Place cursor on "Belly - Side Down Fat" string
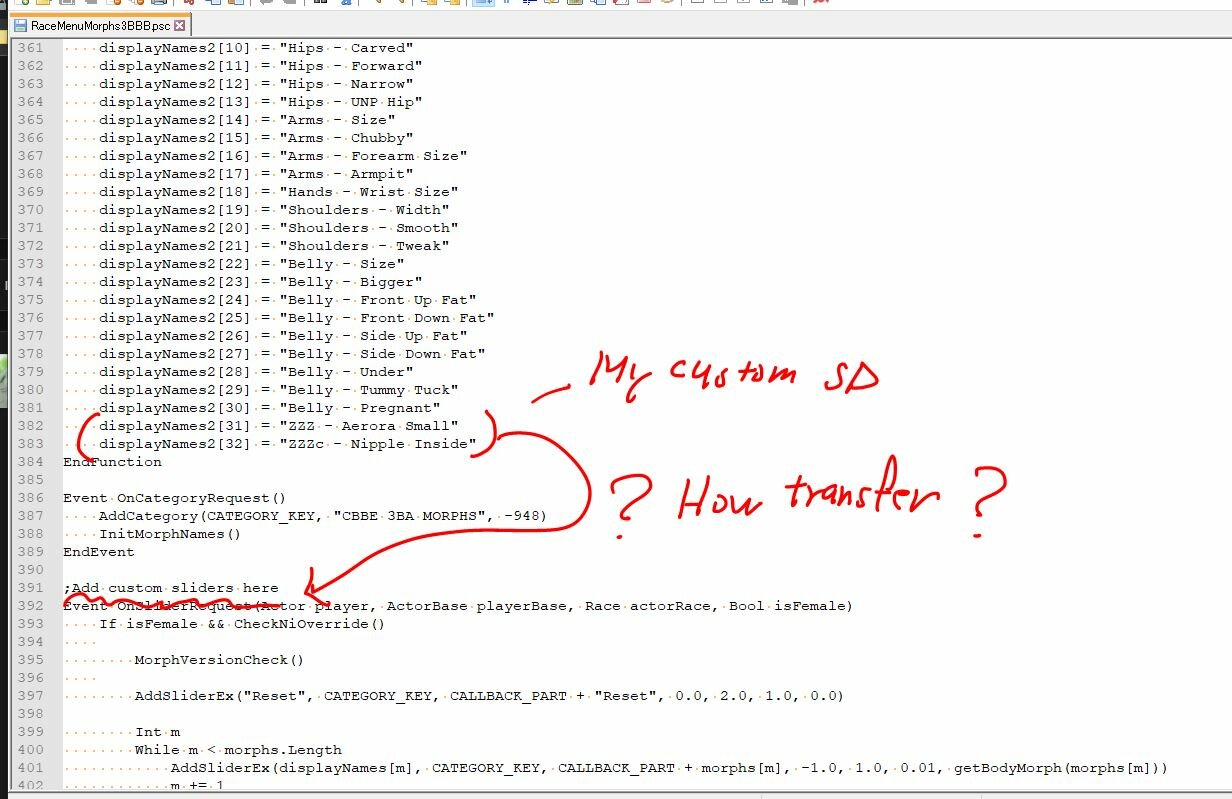The width and height of the screenshot is (1232, 799). (x=382, y=354)
